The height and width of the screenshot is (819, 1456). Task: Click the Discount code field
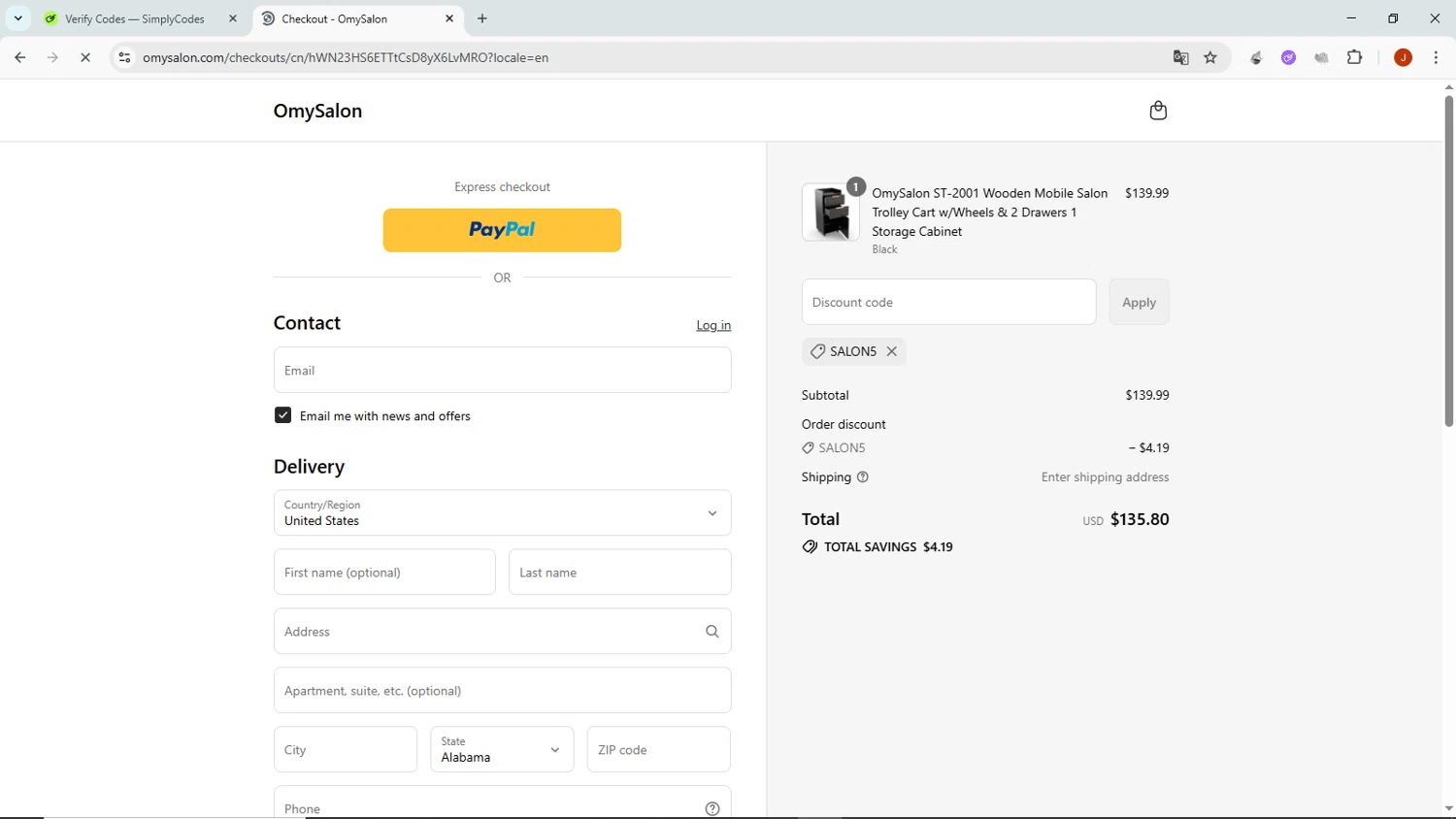948,302
